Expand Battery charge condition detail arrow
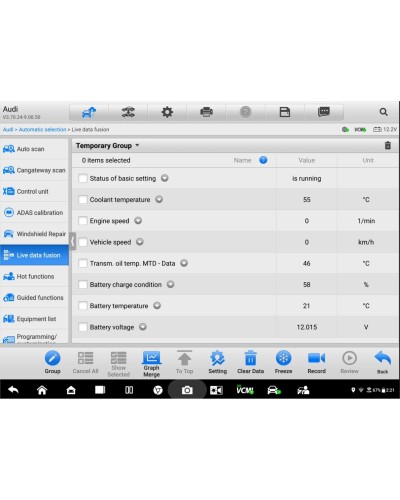Screen dimensions: 400x500 [x=170, y=284]
